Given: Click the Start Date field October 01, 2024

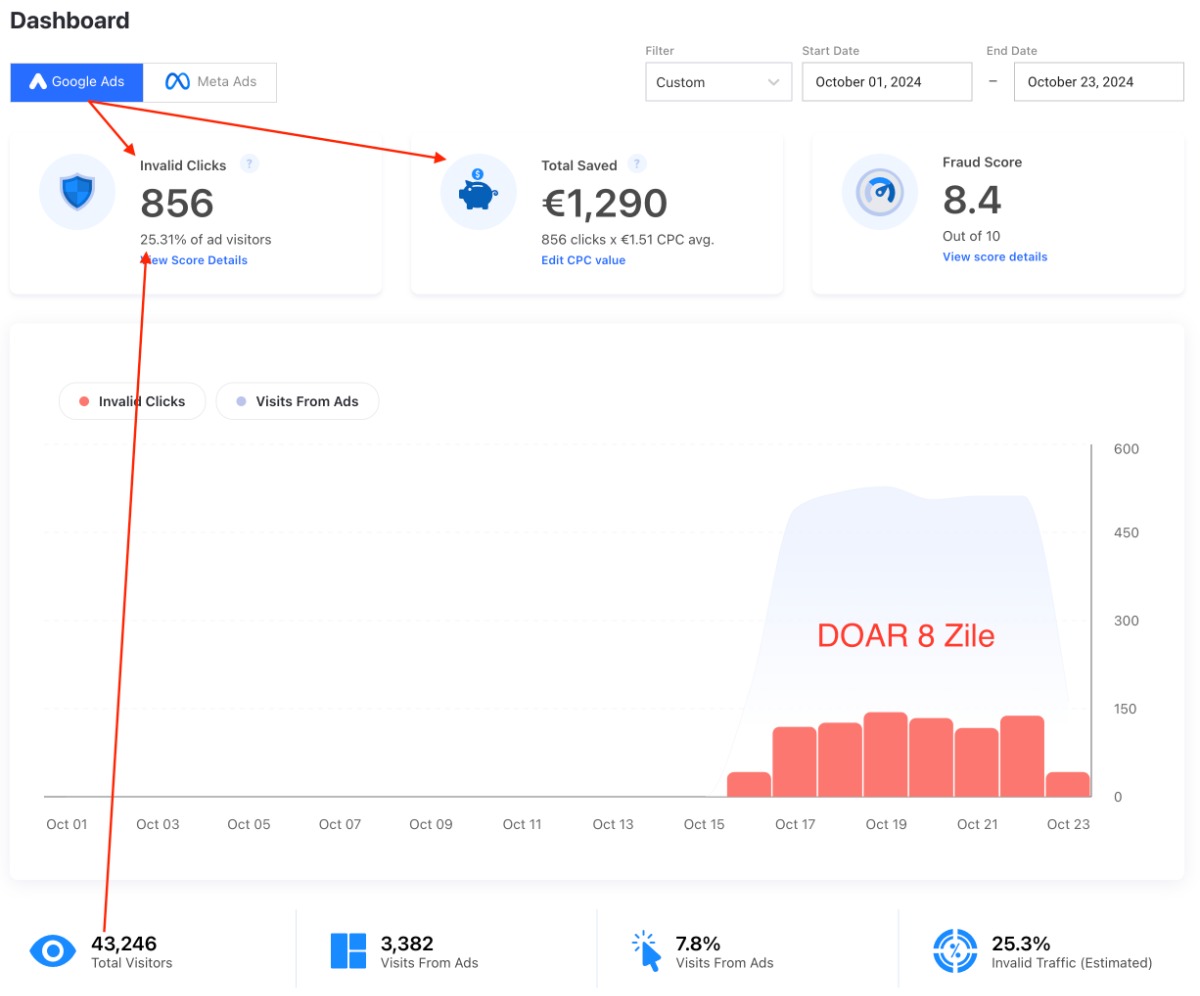Looking at the screenshot, I should click(x=887, y=82).
